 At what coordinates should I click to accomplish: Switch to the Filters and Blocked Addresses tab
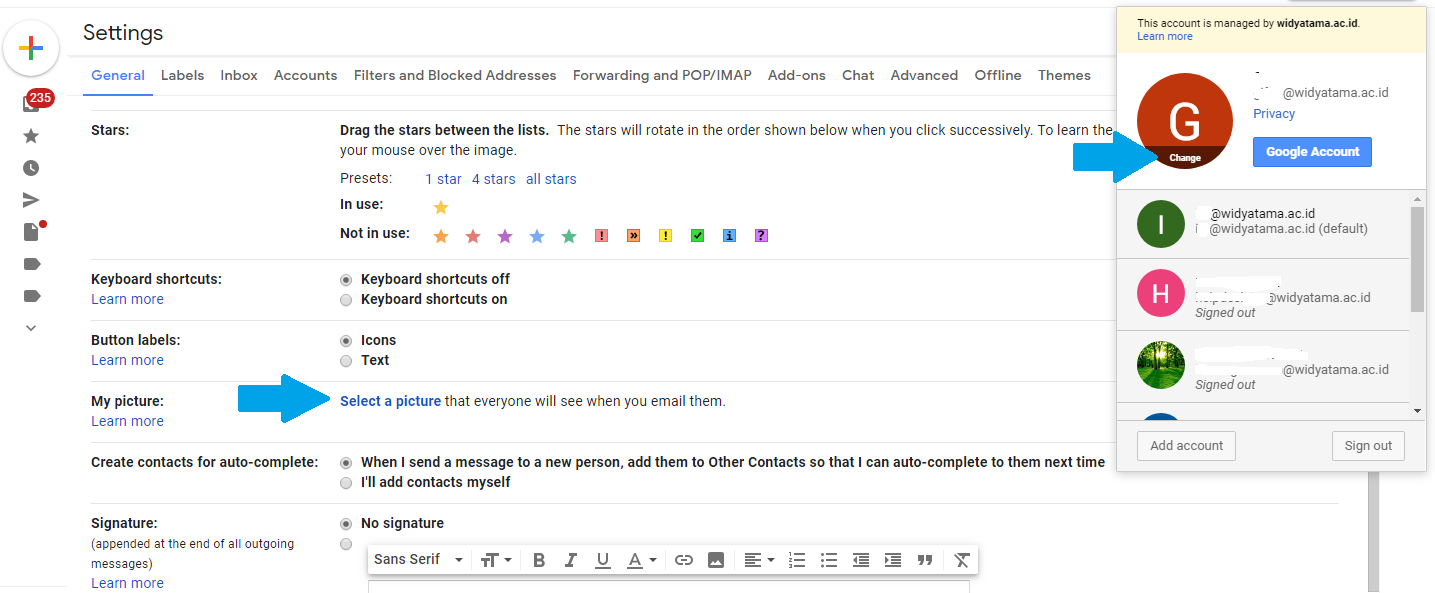pos(454,76)
